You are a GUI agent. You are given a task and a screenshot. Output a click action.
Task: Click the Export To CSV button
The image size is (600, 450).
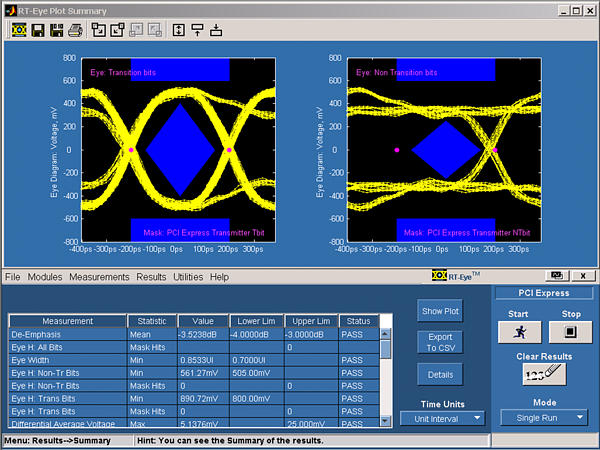pyautogui.click(x=440, y=342)
